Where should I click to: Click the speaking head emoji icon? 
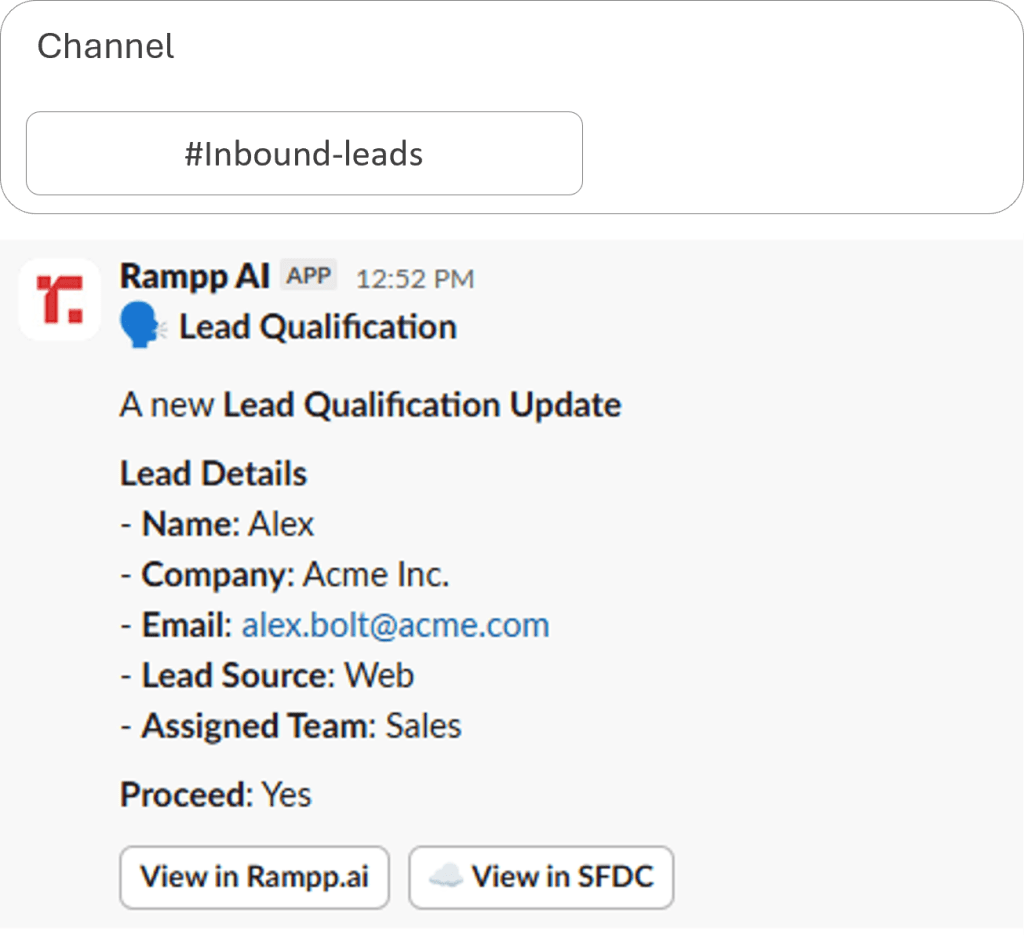141,327
